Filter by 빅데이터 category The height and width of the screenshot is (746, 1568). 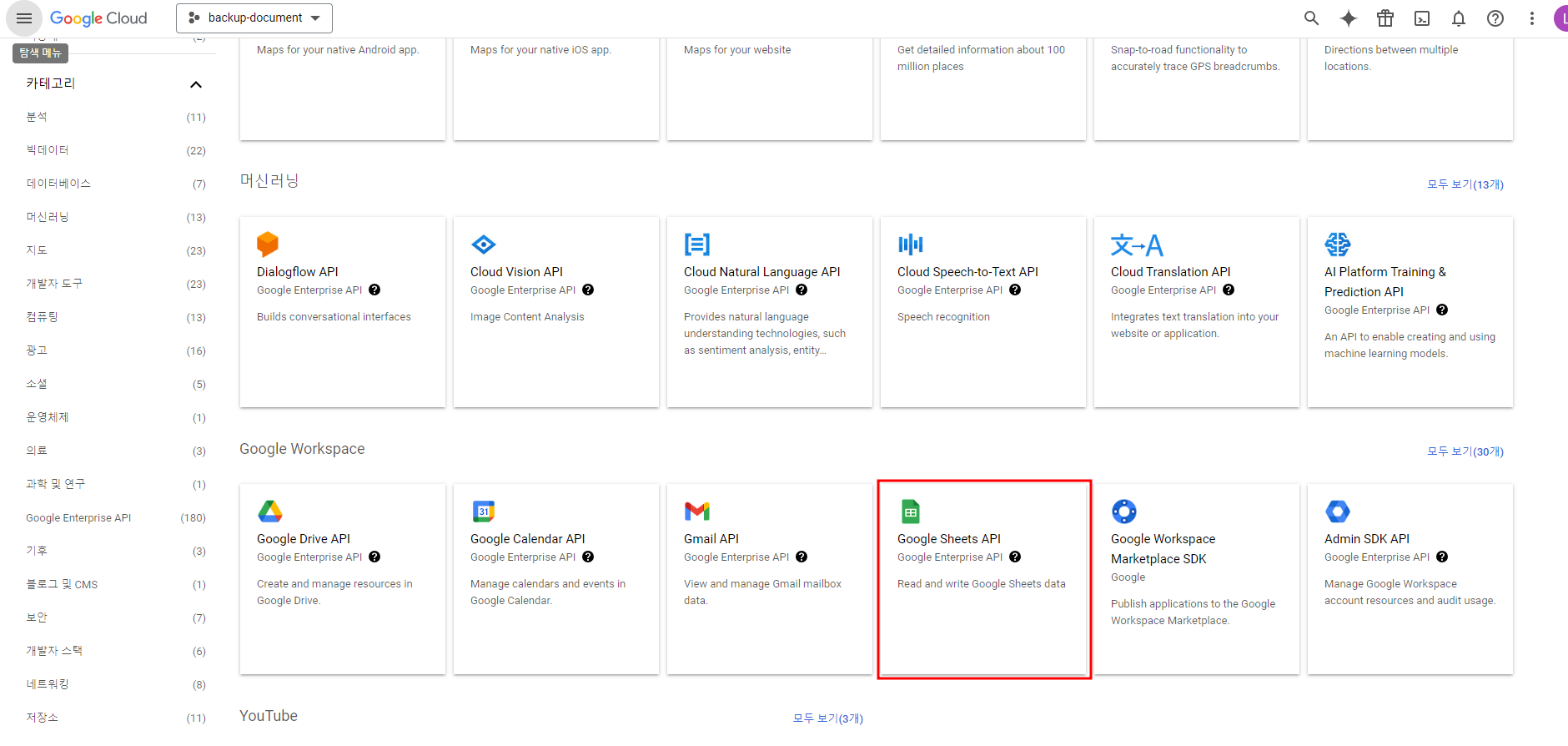click(x=116, y=150)
